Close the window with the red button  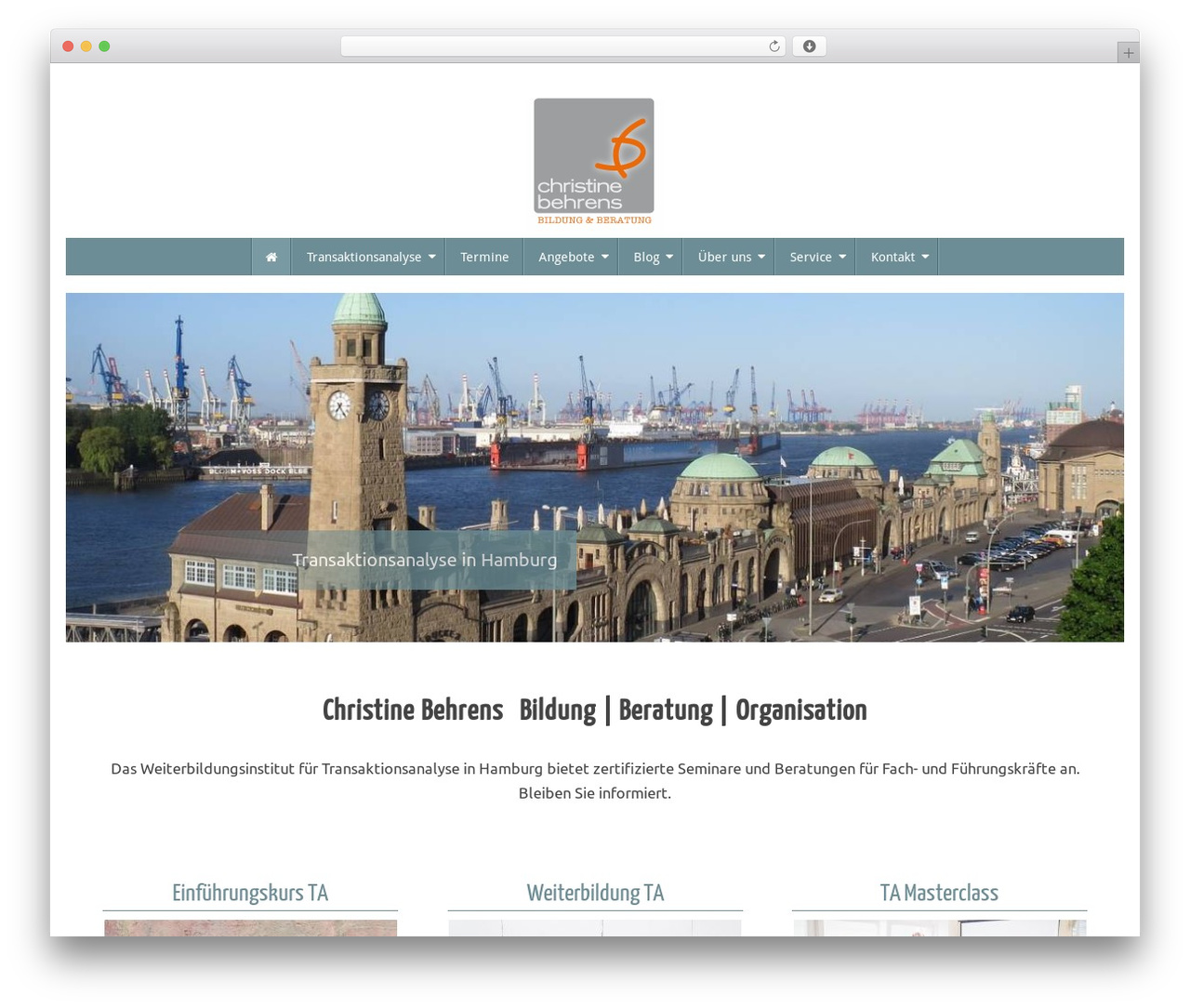(68, 46)
